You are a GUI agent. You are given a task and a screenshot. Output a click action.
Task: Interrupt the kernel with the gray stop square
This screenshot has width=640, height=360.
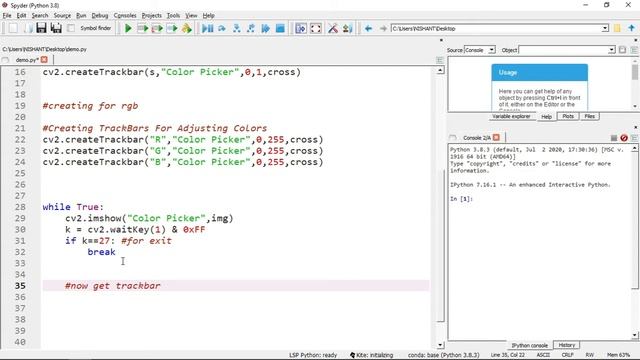613,138
